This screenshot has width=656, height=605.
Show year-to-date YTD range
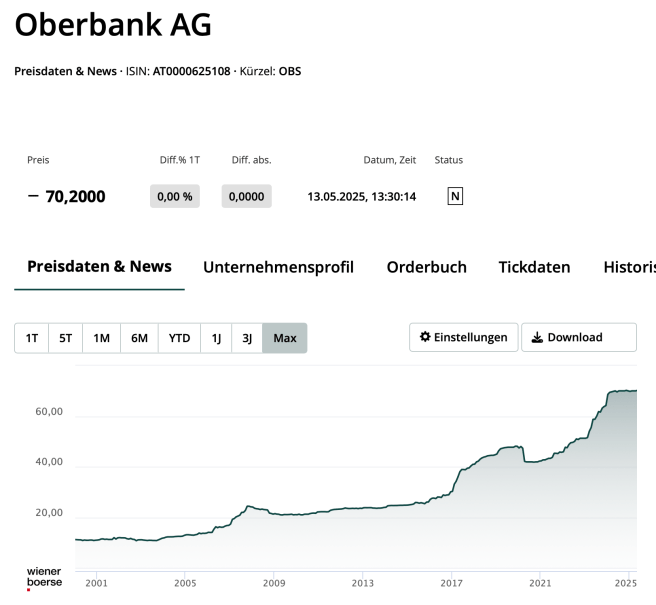point(179,338)
